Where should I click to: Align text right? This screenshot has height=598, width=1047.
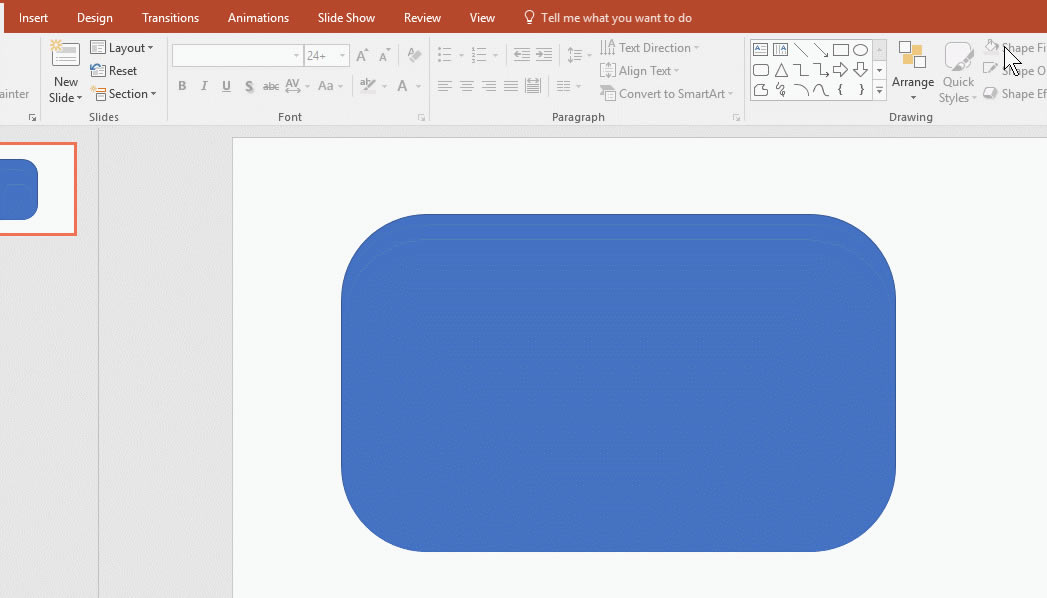coord(489,86)
